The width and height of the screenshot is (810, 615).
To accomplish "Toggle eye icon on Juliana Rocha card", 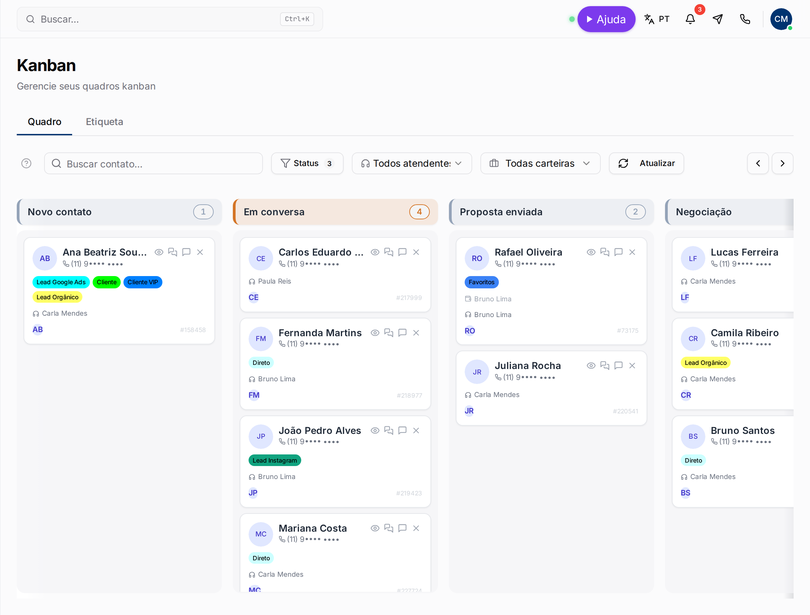I will point(591,366).
